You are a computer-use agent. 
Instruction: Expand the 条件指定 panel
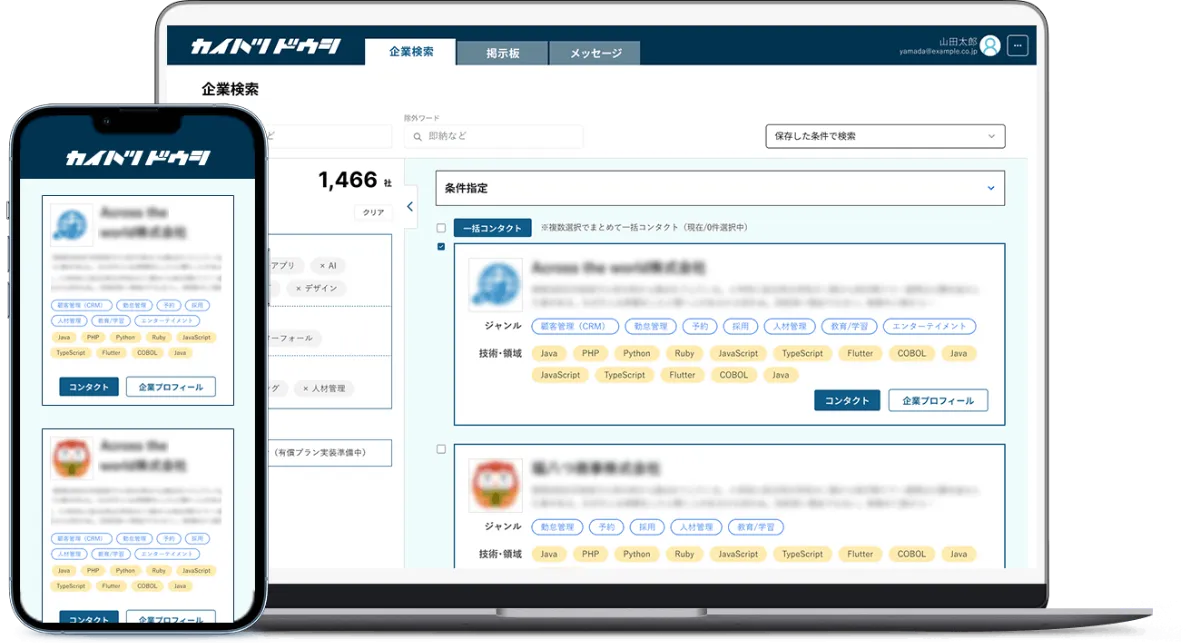point(720,188)
